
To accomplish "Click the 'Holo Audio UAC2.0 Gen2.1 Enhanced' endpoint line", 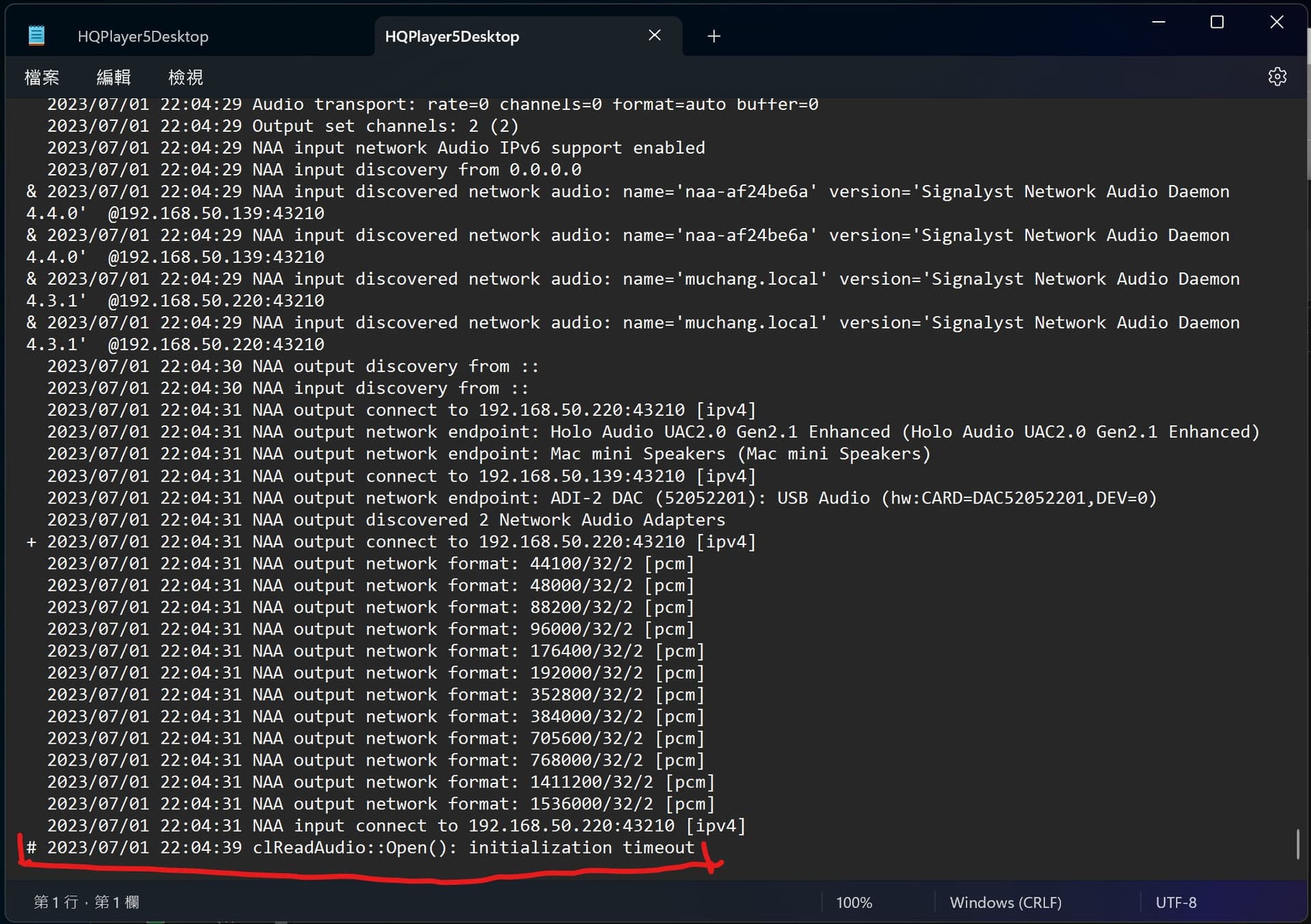I will [x=653, y=432].
